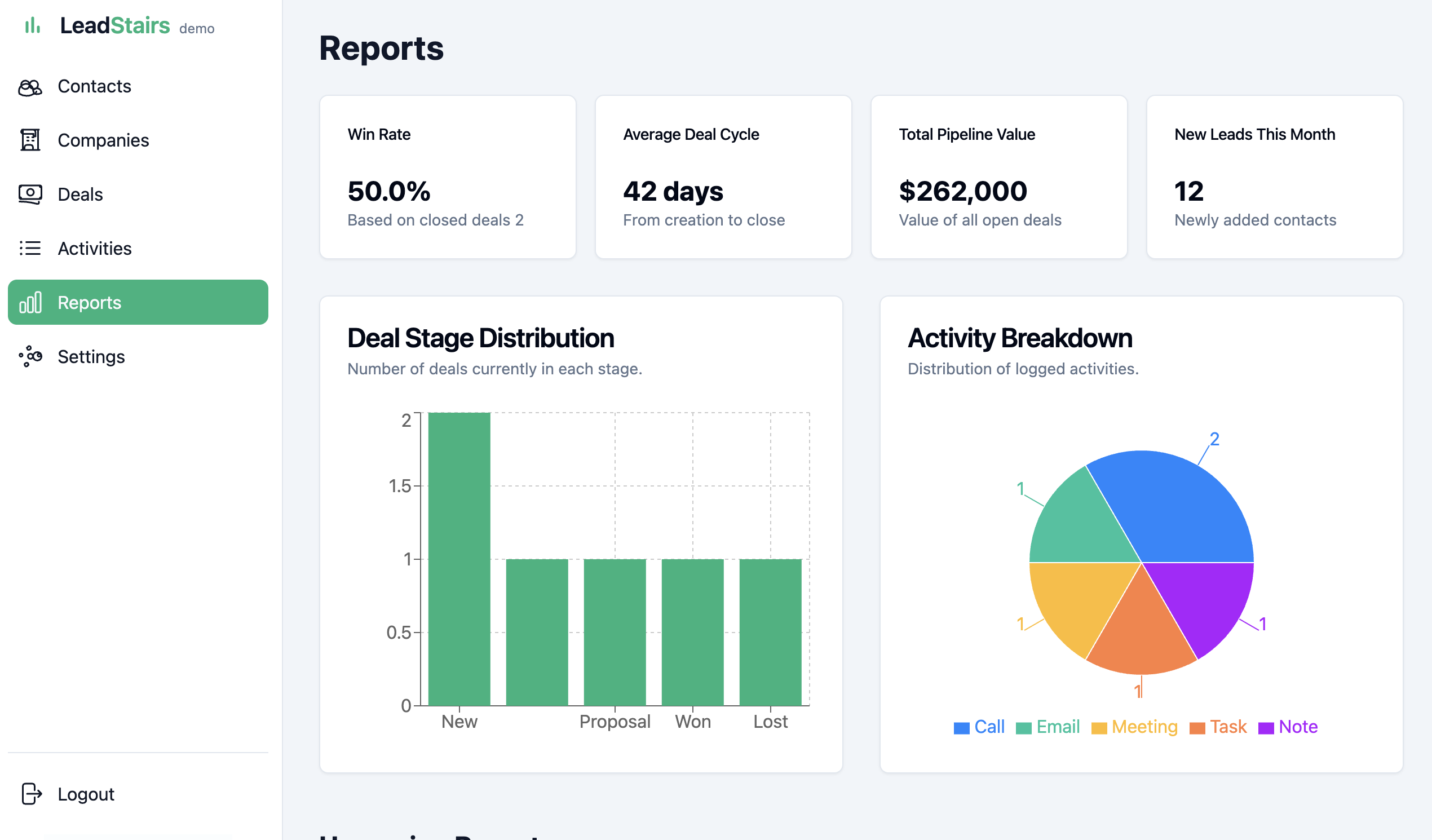Click the Reports bar-chart icon
The height and width of the screenshot is (840, 1432).
tap(30, 302)
